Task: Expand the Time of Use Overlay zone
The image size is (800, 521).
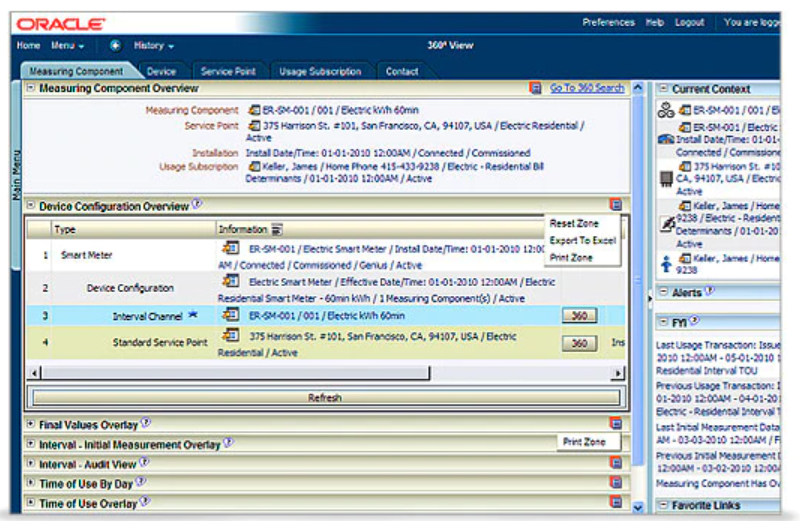Action: pyautogui.click(x=31, y=503)
